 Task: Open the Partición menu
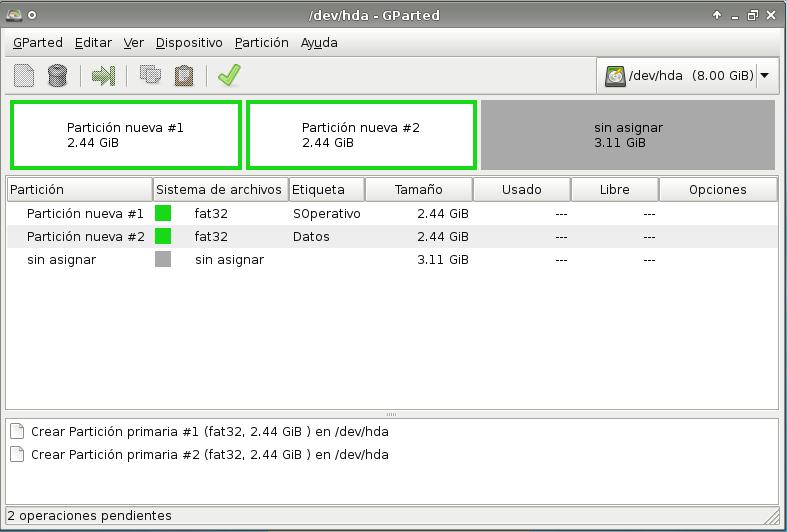[261, 43]
